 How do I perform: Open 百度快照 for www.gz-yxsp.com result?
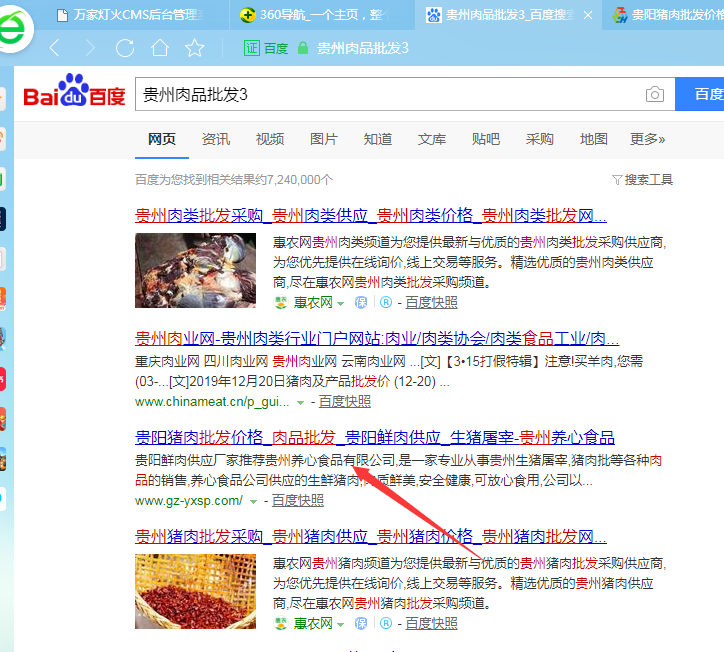click(x=298, y=501)
